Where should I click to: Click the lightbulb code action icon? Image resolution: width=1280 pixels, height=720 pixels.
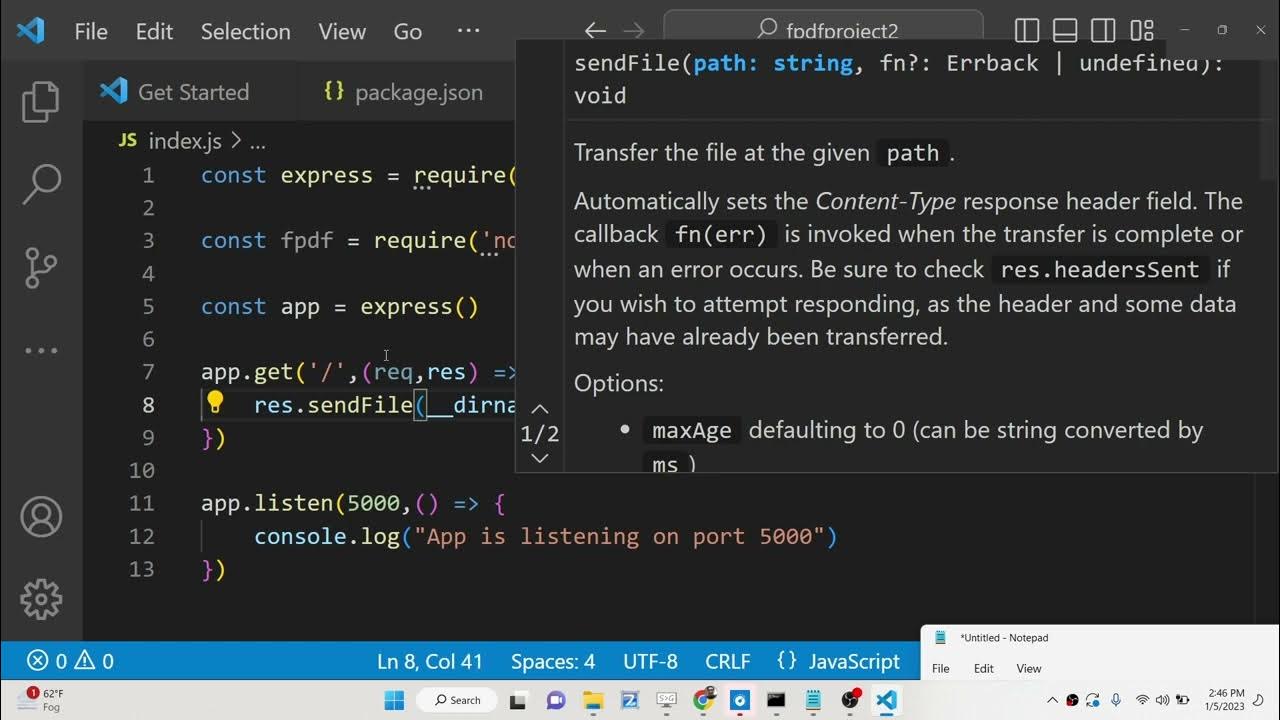pos(215,404)
